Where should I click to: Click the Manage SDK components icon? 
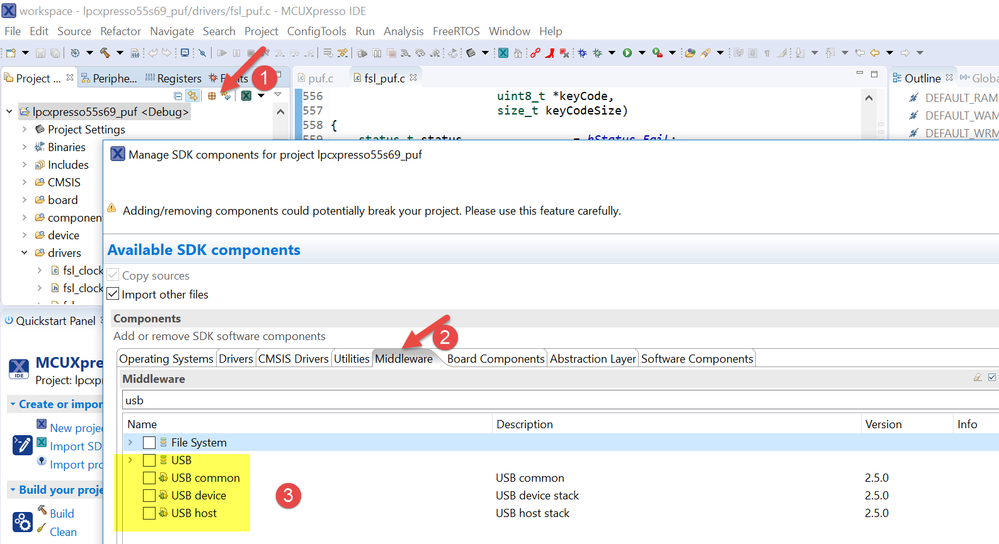click(x=226, y=96)
